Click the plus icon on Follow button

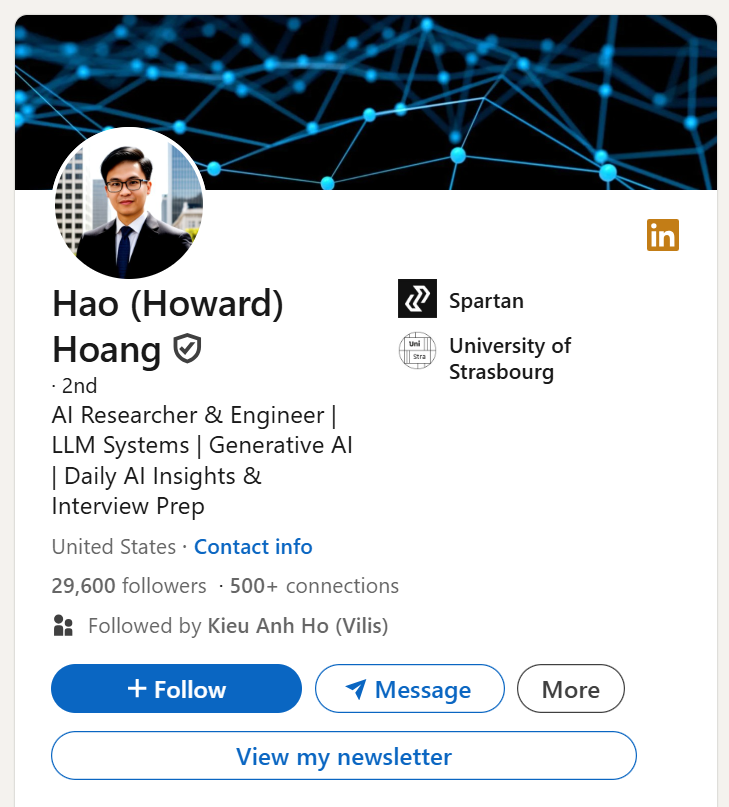[x=137, y=689]
